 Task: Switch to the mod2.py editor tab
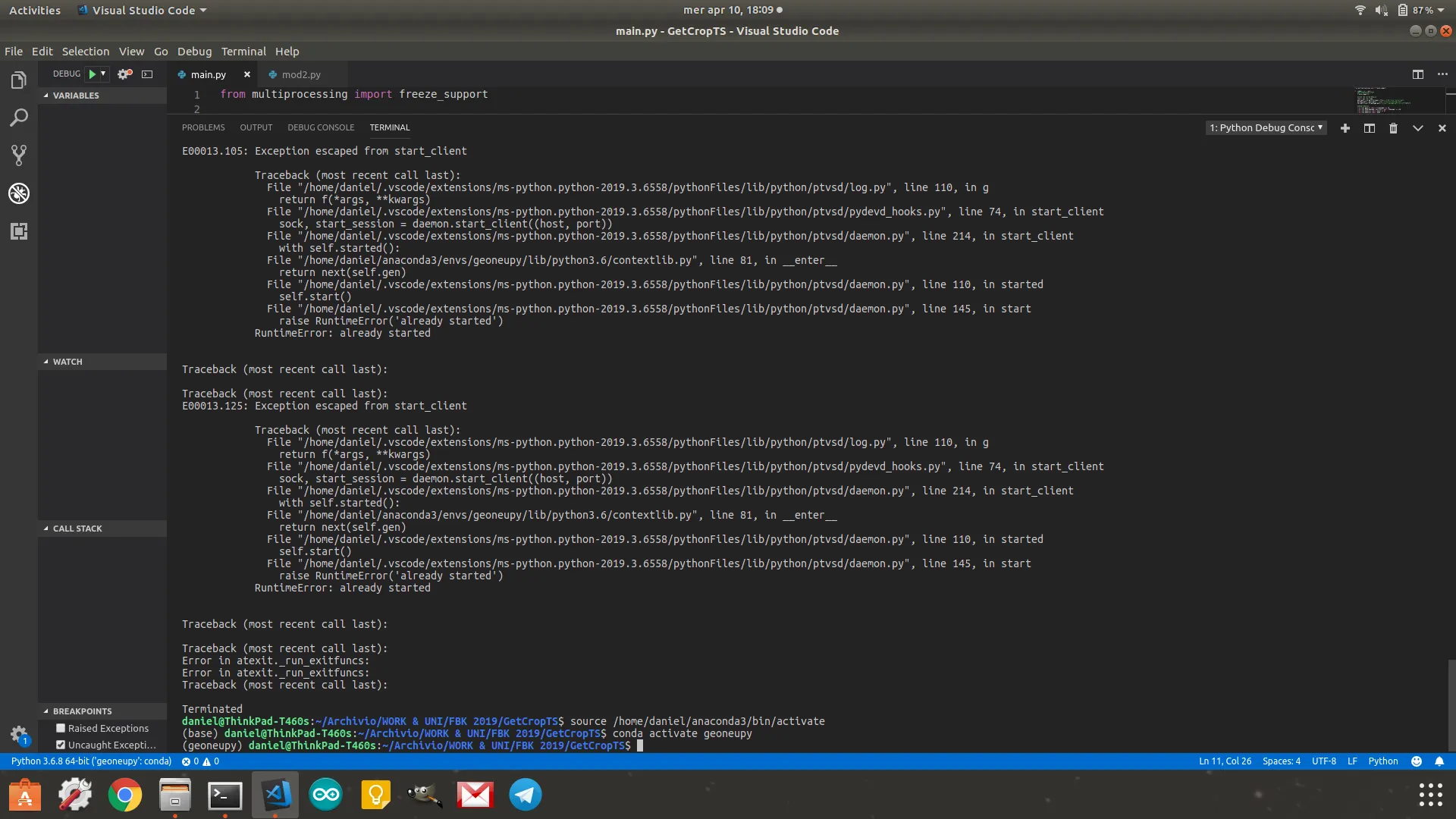pos(300,74)
